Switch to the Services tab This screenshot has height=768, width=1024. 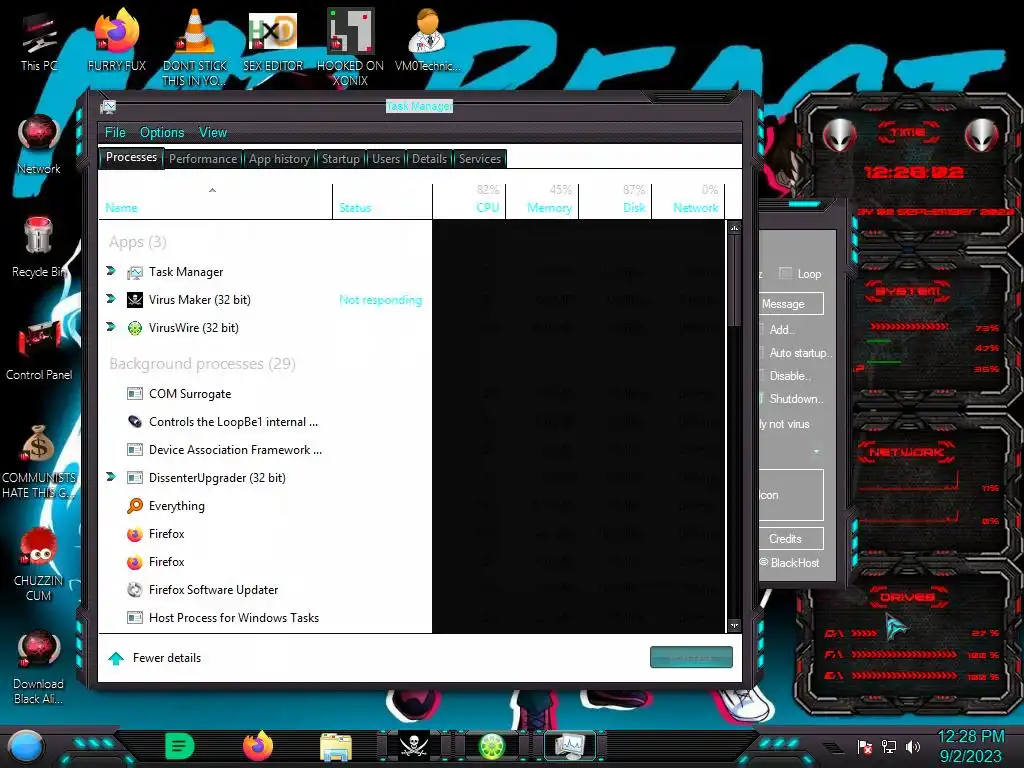click(x=480, y=159)
